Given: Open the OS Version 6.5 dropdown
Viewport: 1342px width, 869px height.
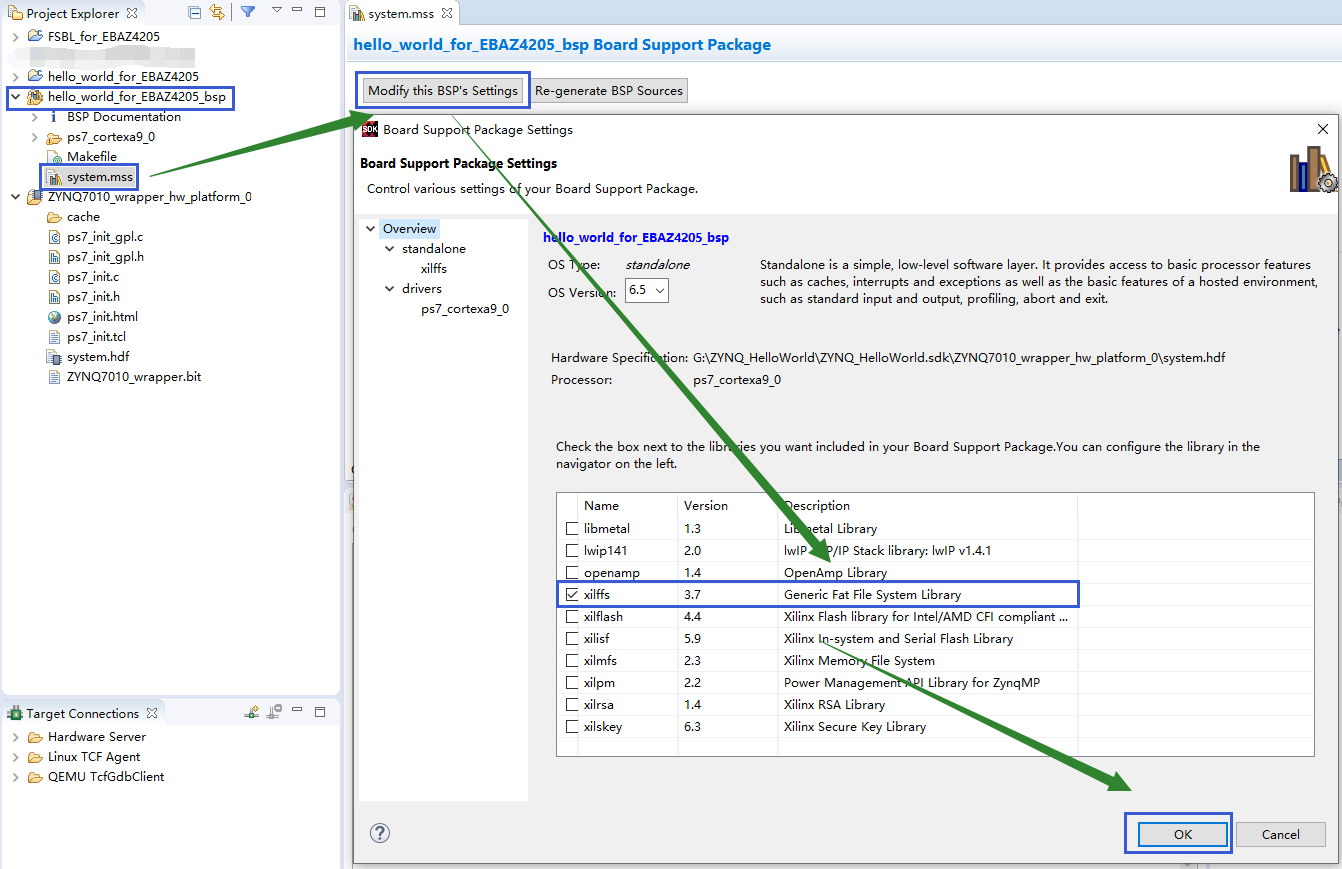Looking at the screenshot, I should tap(647, 290).
